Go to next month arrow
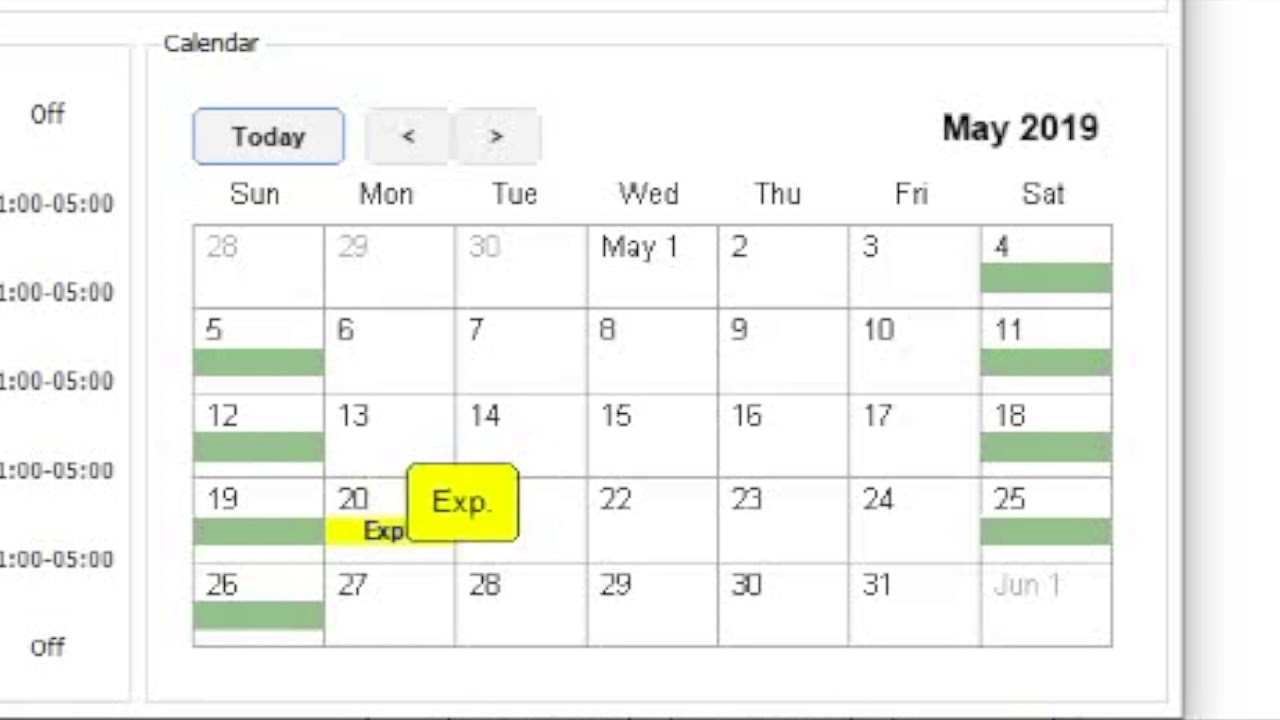 [x=497, y=137]
